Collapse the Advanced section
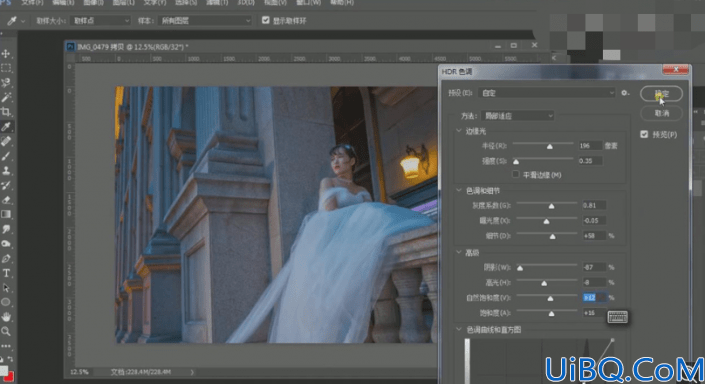The image size is (705, 384). click(459, 253)
